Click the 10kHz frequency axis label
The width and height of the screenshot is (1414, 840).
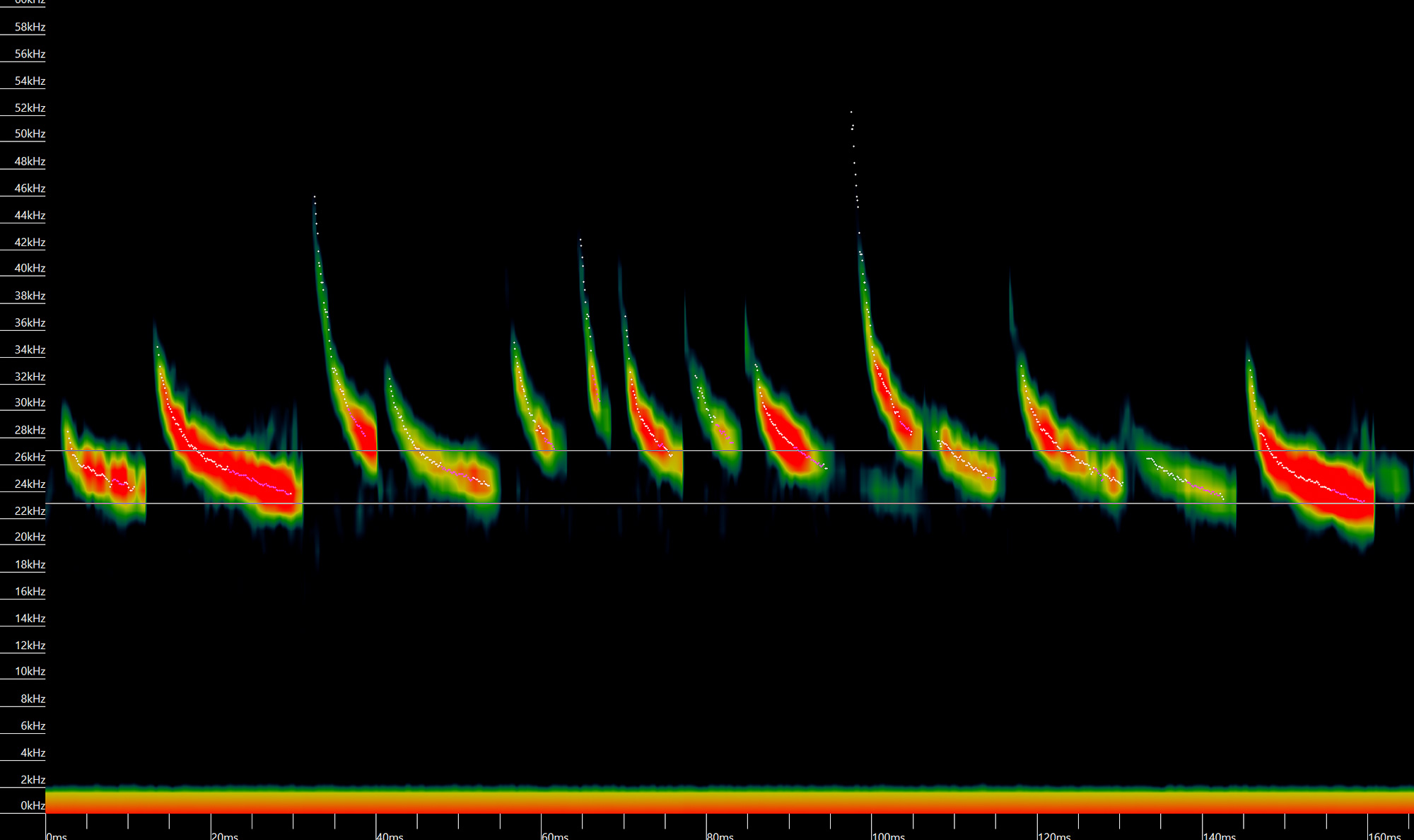[30, 671]
